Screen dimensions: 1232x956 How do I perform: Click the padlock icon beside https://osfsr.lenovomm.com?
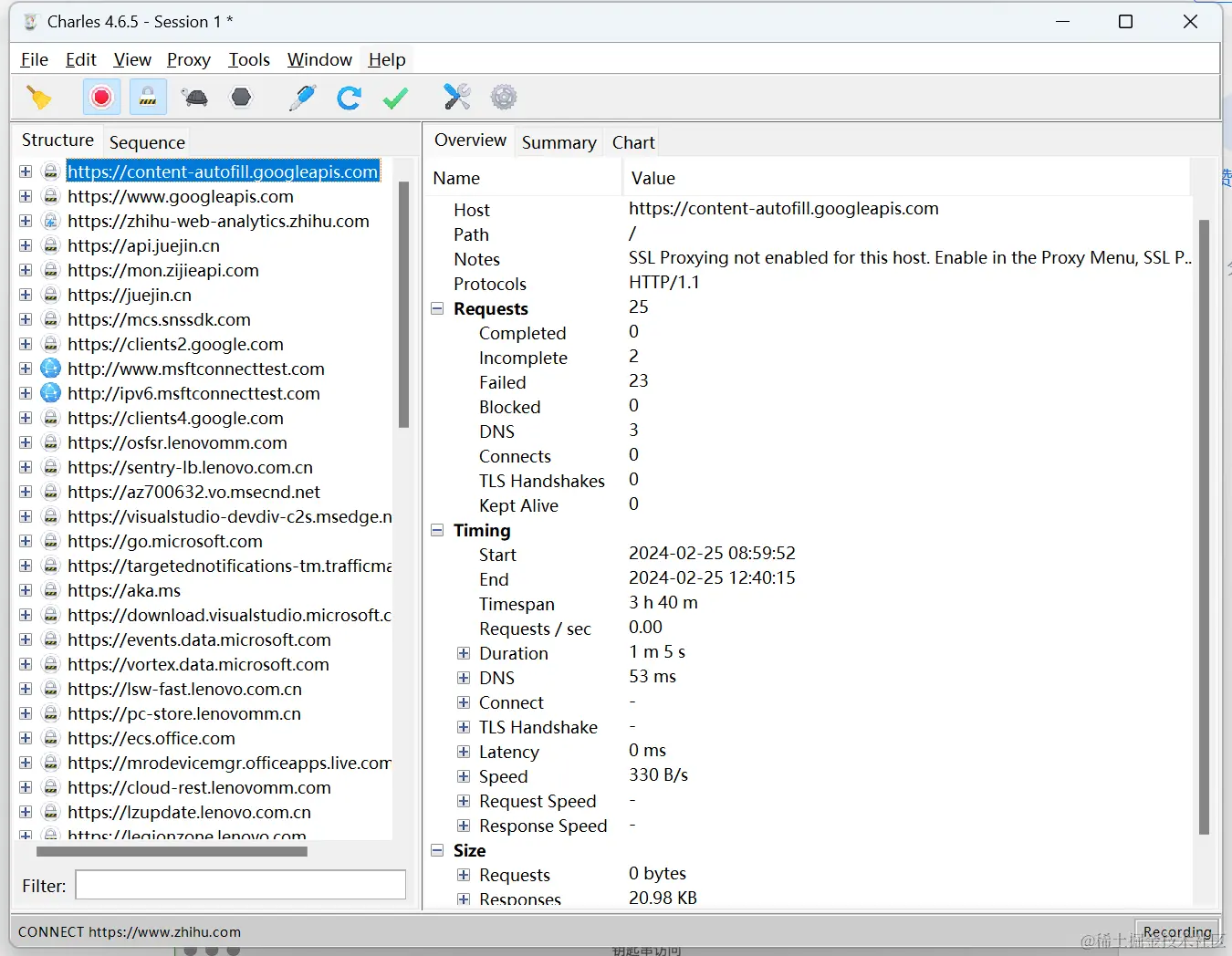(x=51, y=442)
